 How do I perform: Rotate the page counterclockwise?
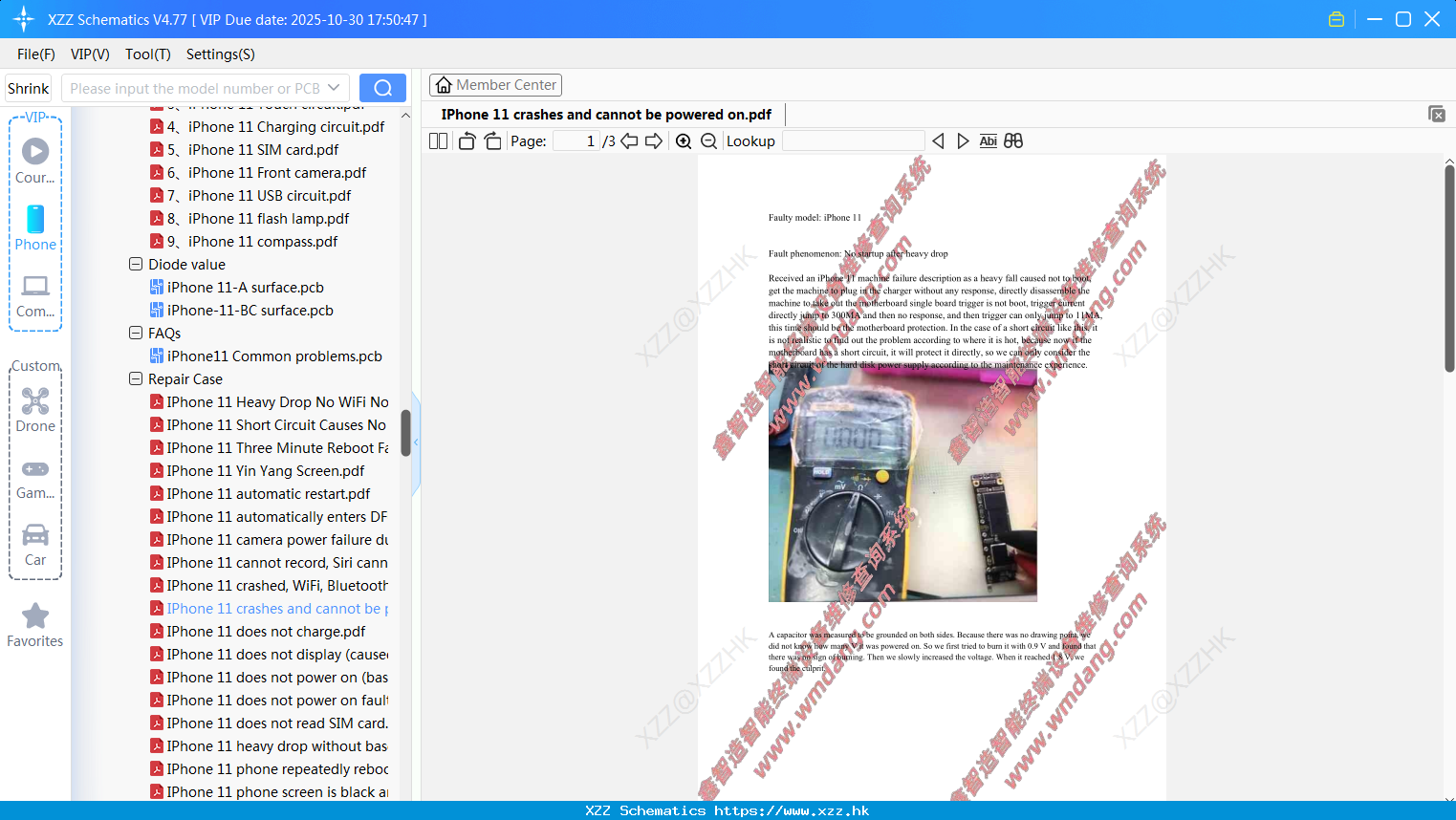pos(467,141)
